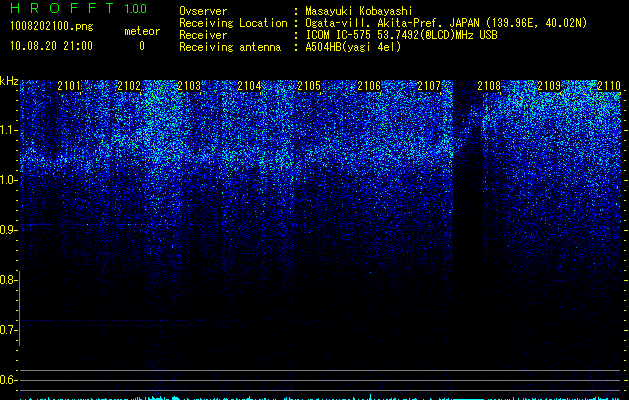The width and height of the screenshot is (629, 400).
Task: Click the HROFFT program title text
Action: tap(62, 8)
